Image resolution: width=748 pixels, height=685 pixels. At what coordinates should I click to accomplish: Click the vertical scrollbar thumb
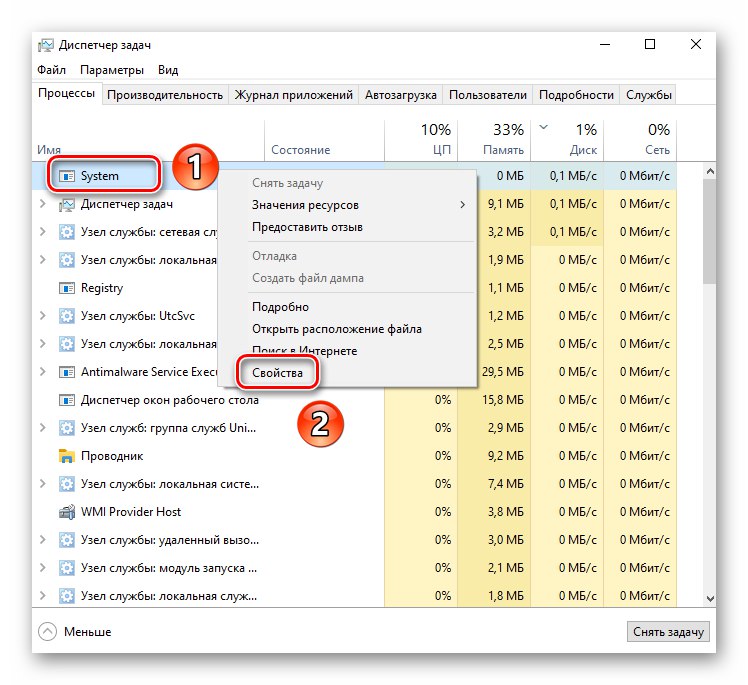(x=710, y=231)
